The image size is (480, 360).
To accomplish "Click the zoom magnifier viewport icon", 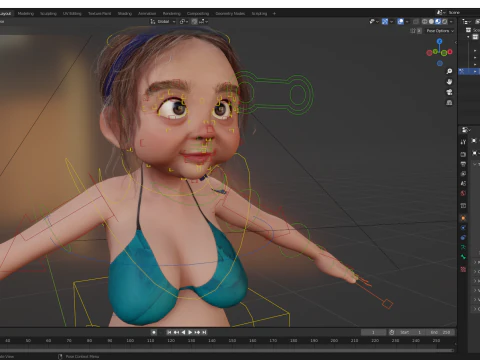I will pos(449,71).
